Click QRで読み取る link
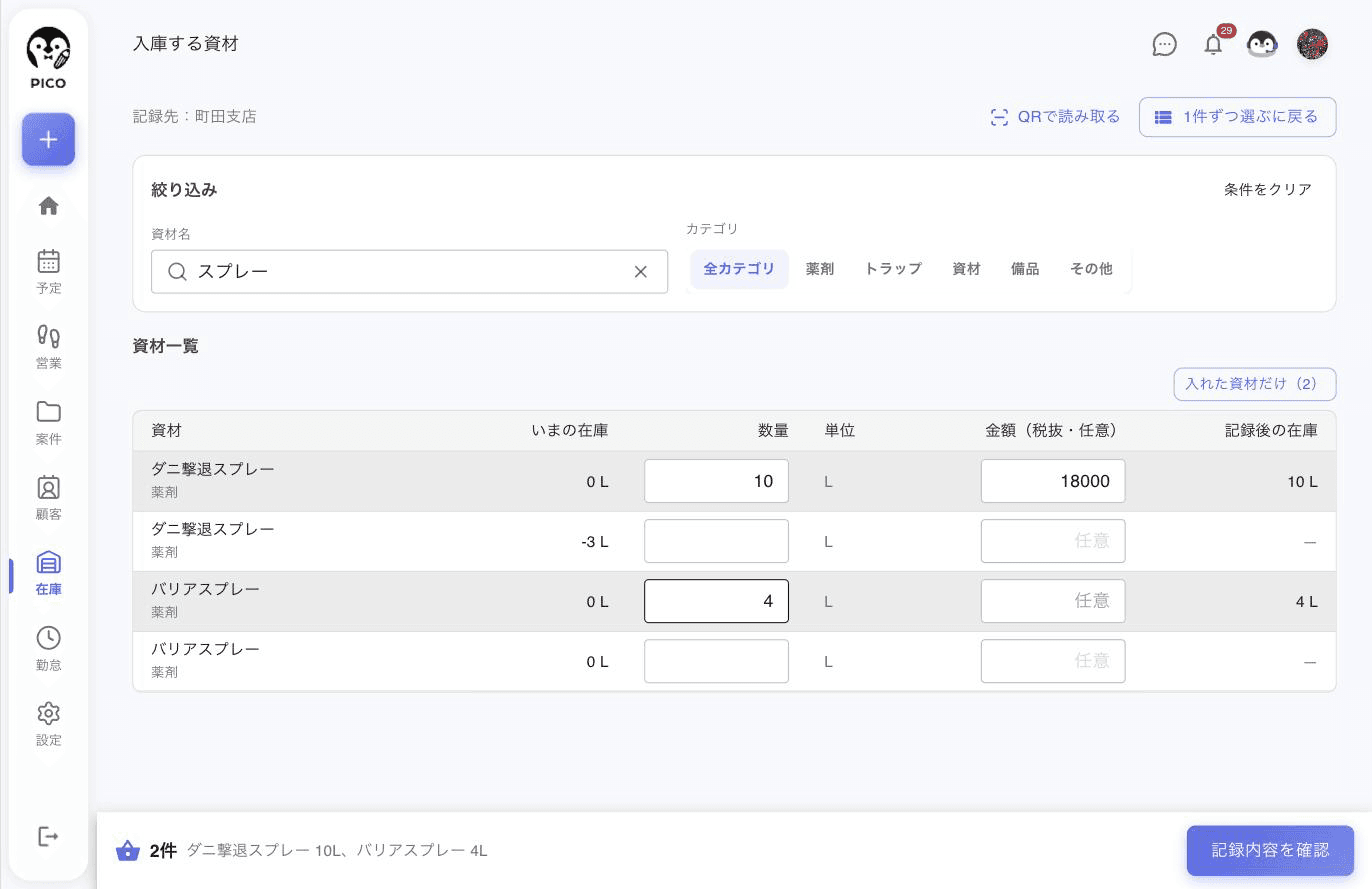1372x889 pixels. pyautogui.click(x=1055, y=117)
